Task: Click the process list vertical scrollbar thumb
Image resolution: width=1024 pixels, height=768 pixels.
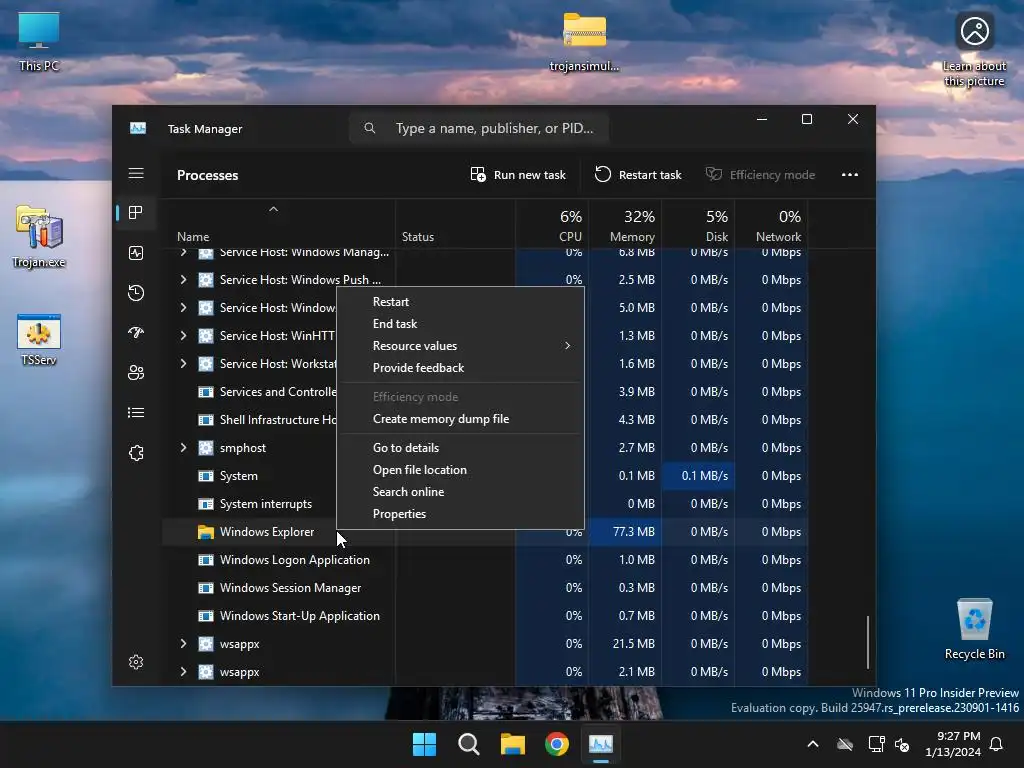Action: [x=868, y=642]
